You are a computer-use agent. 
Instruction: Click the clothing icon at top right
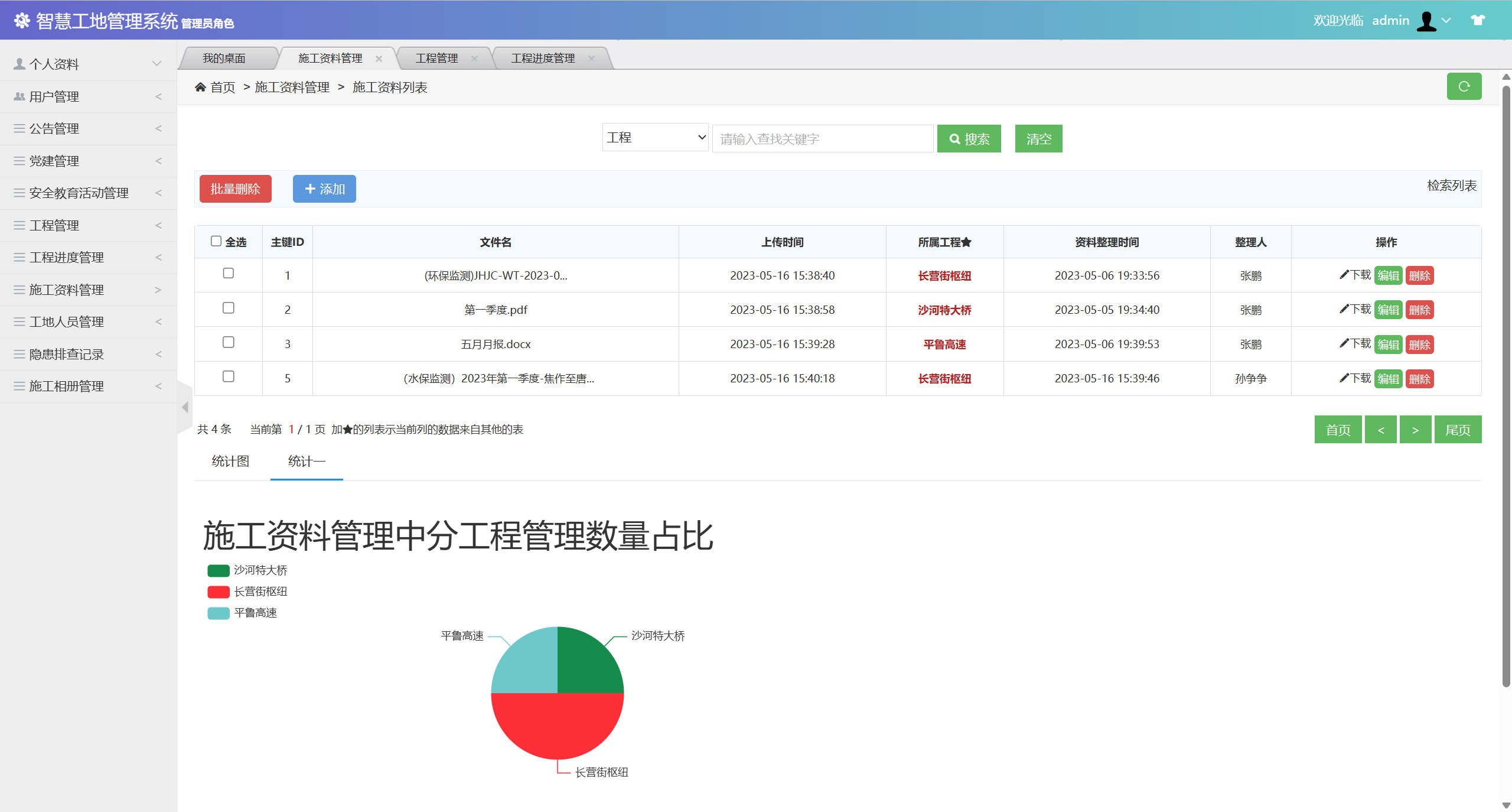[1478, 20]
